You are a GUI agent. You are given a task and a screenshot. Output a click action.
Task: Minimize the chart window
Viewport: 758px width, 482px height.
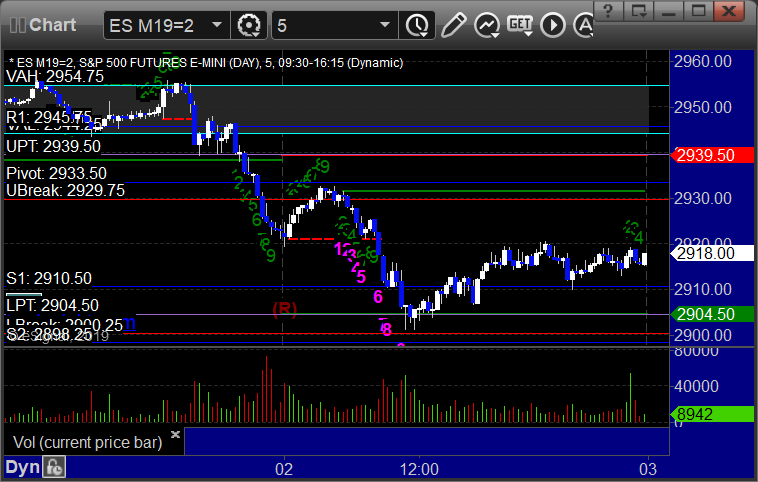tap(668, 11)
